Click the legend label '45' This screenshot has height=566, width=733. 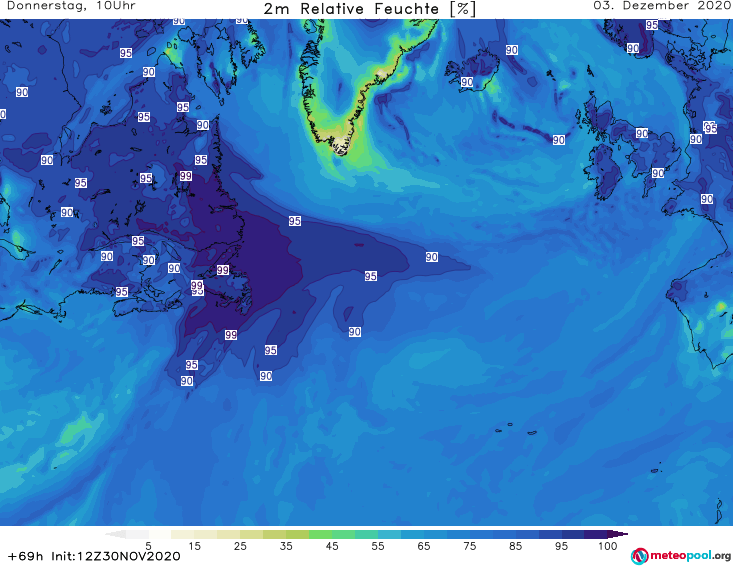pyautogui.click(x=331, y=545)
